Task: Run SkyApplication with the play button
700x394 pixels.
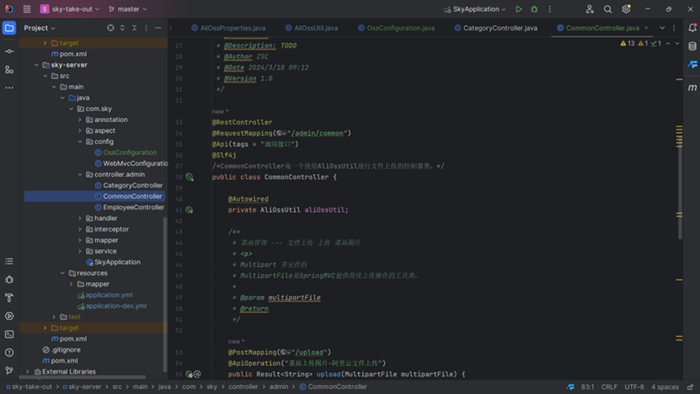Action: click(518, 9)
